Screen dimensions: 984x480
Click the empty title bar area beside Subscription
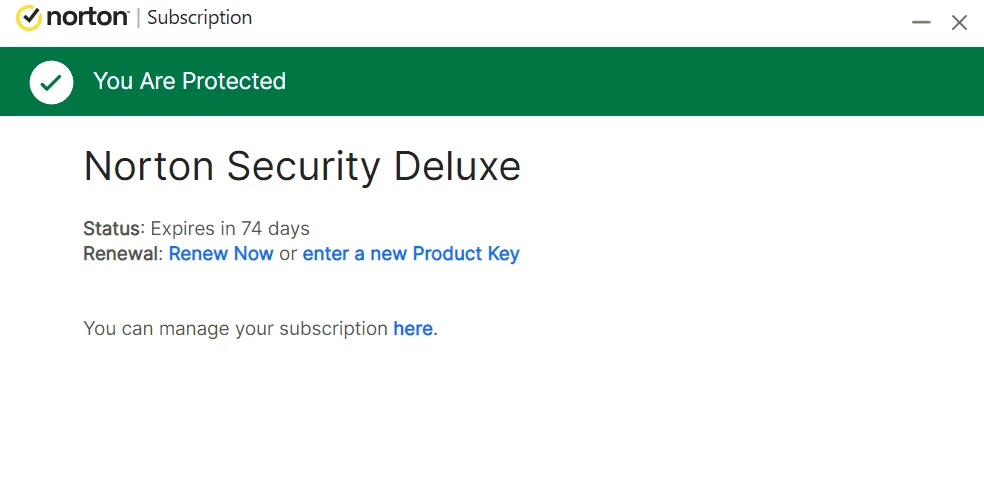[577, 23]
